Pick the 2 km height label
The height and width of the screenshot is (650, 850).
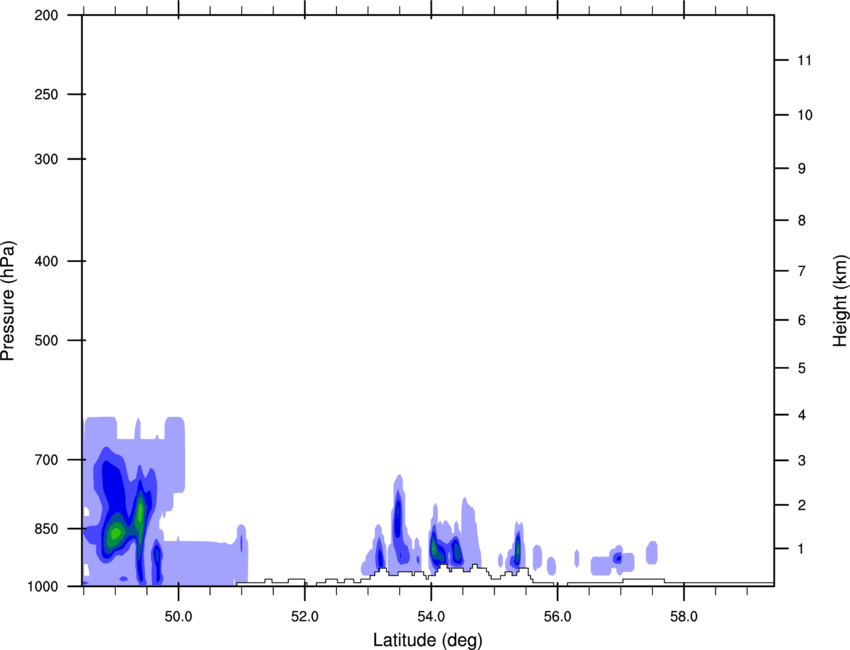(801, 505)
